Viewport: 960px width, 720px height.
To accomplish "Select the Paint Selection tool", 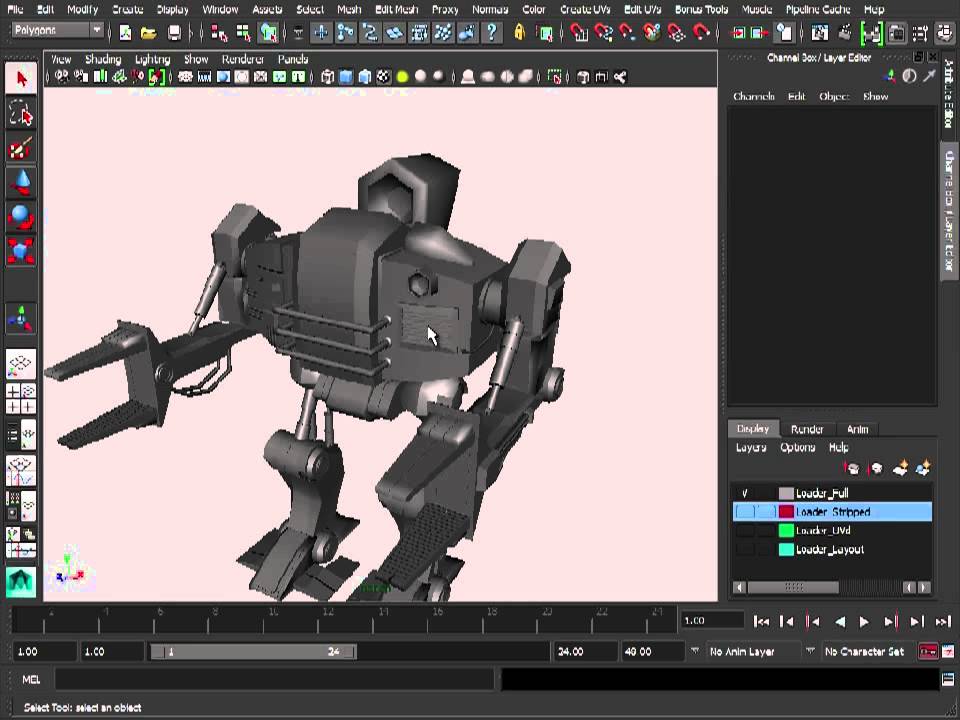I will (x=21, y=149).
